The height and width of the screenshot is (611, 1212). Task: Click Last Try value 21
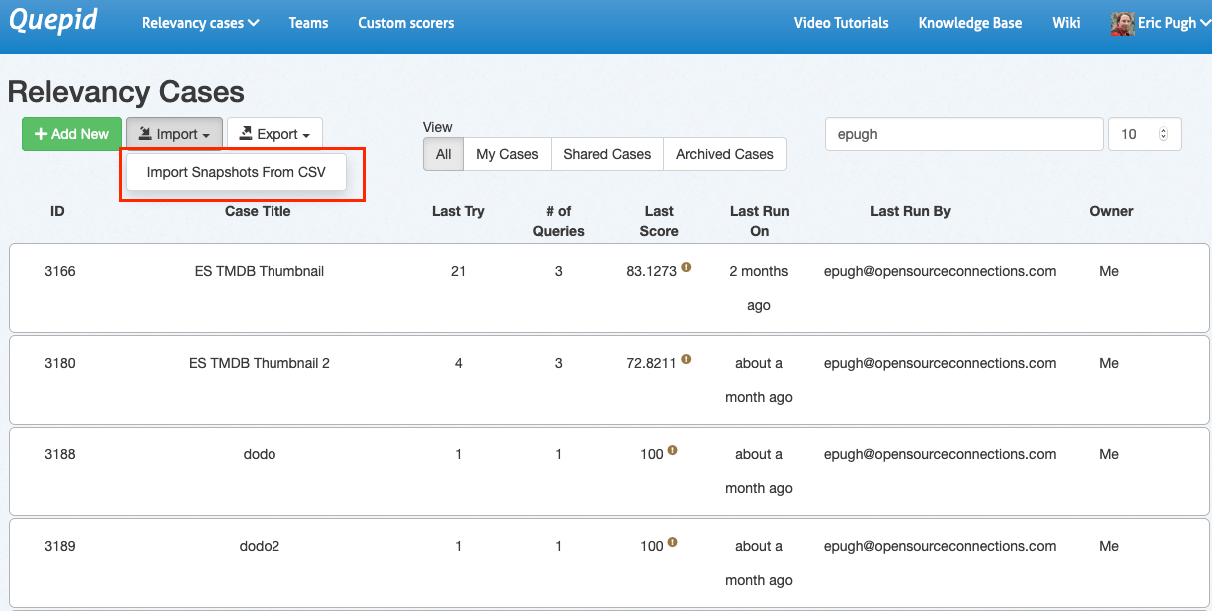(x=458, y=271)
